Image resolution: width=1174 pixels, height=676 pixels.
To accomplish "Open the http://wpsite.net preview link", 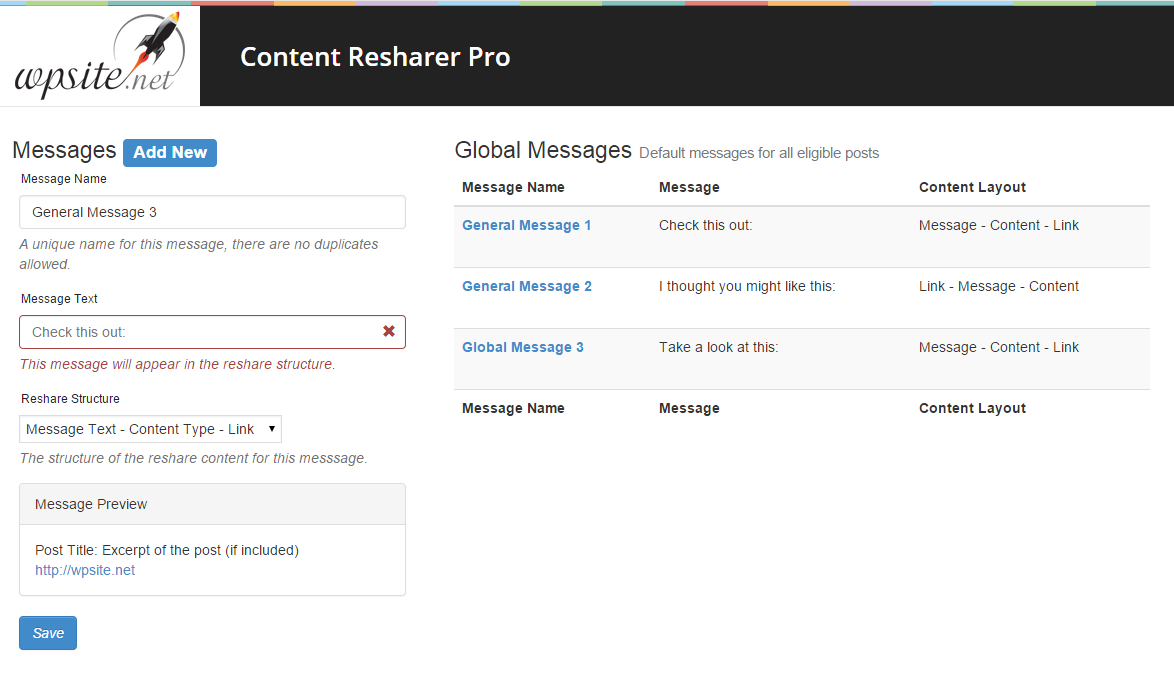I will point(85,570).
